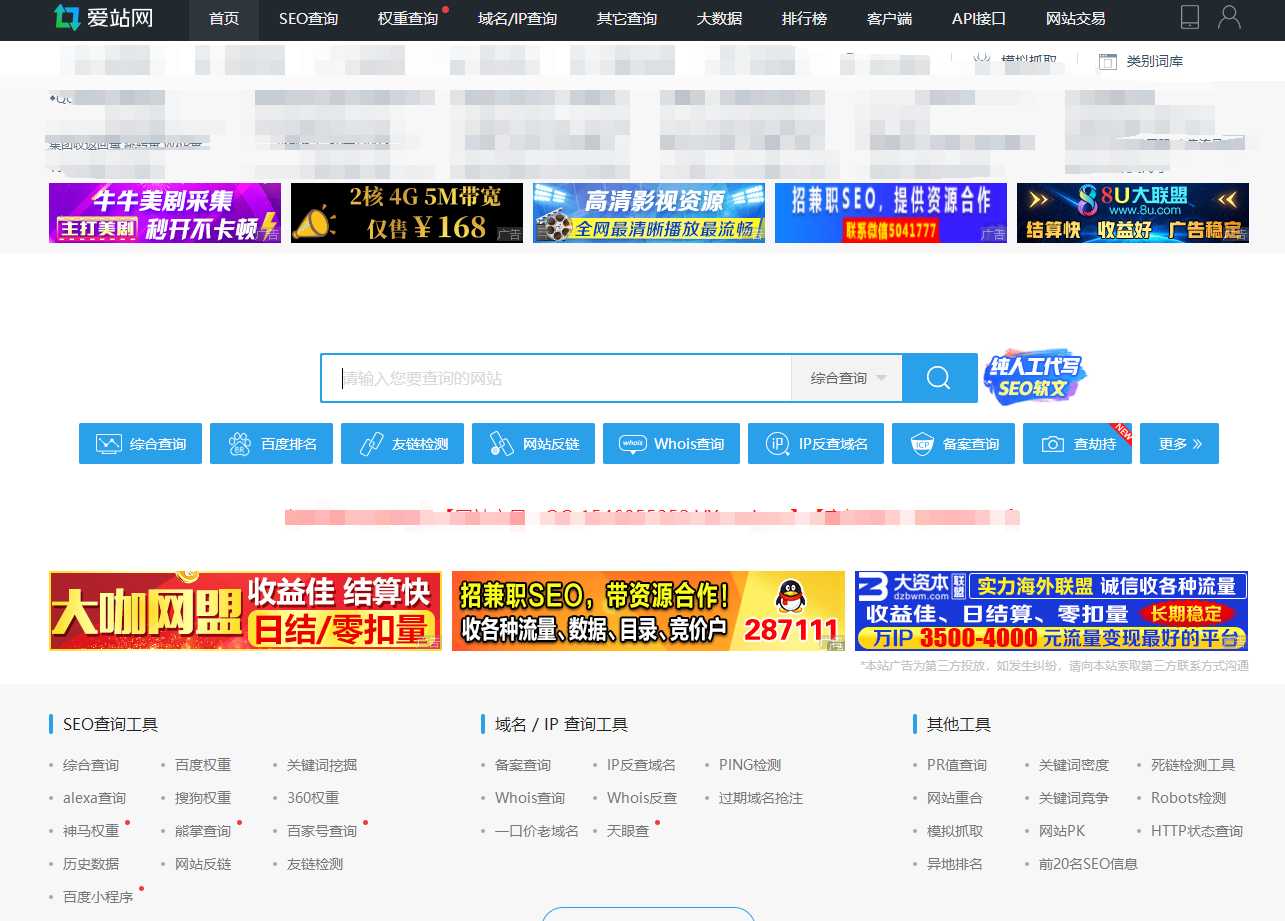Viewport: 1285px width, 921px height.
Task: Open 历史数据 link
Action: pos(91,864)
